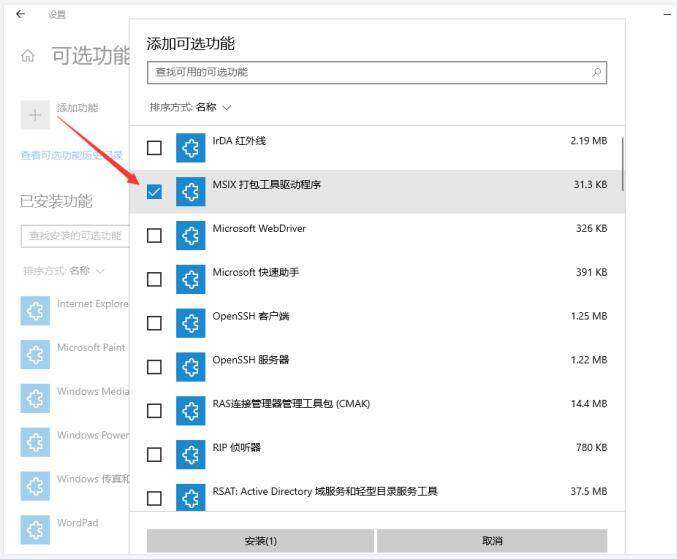Click the RAS连接管理器 (CMAK) feature icon
The width and height of the screenshot is (677, 559).
(x=190, y=411)
